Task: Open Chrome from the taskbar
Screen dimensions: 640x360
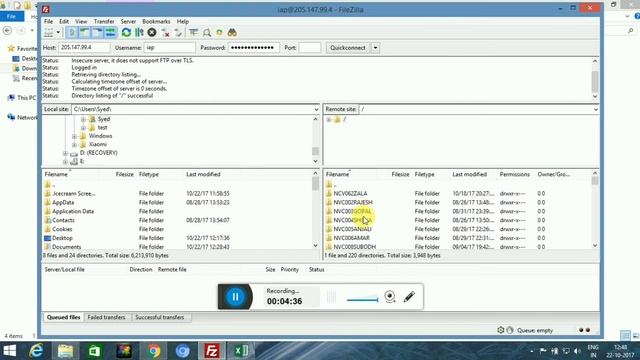Action: point(154,351)
